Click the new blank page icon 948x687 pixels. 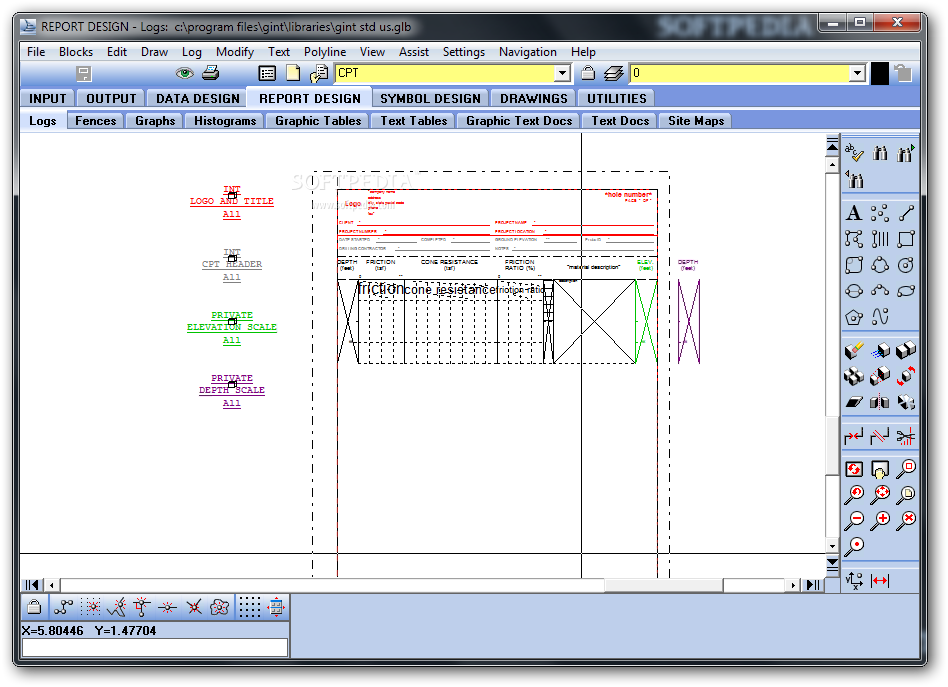point(293,73)
